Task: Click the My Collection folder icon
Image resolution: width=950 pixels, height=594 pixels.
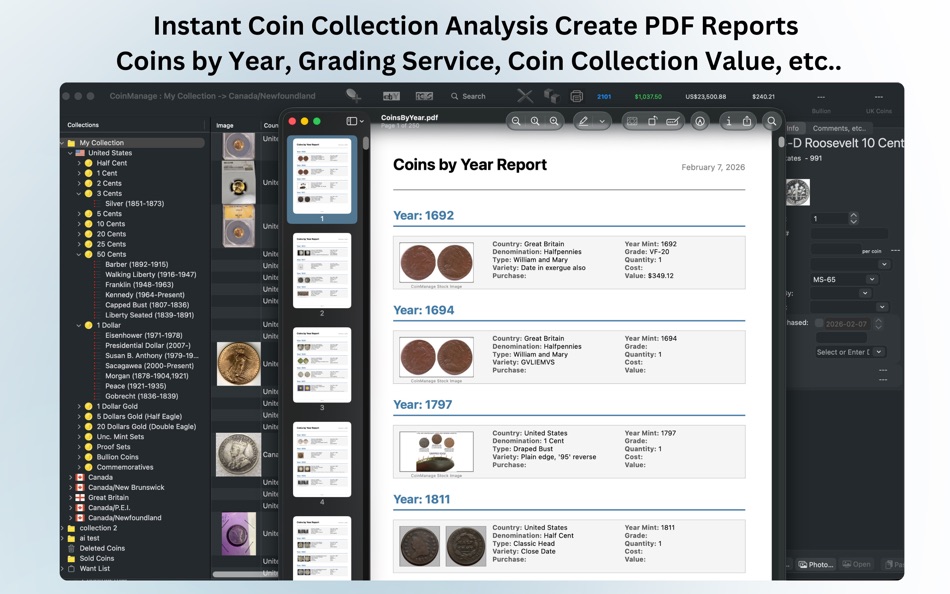Action: 71,143
